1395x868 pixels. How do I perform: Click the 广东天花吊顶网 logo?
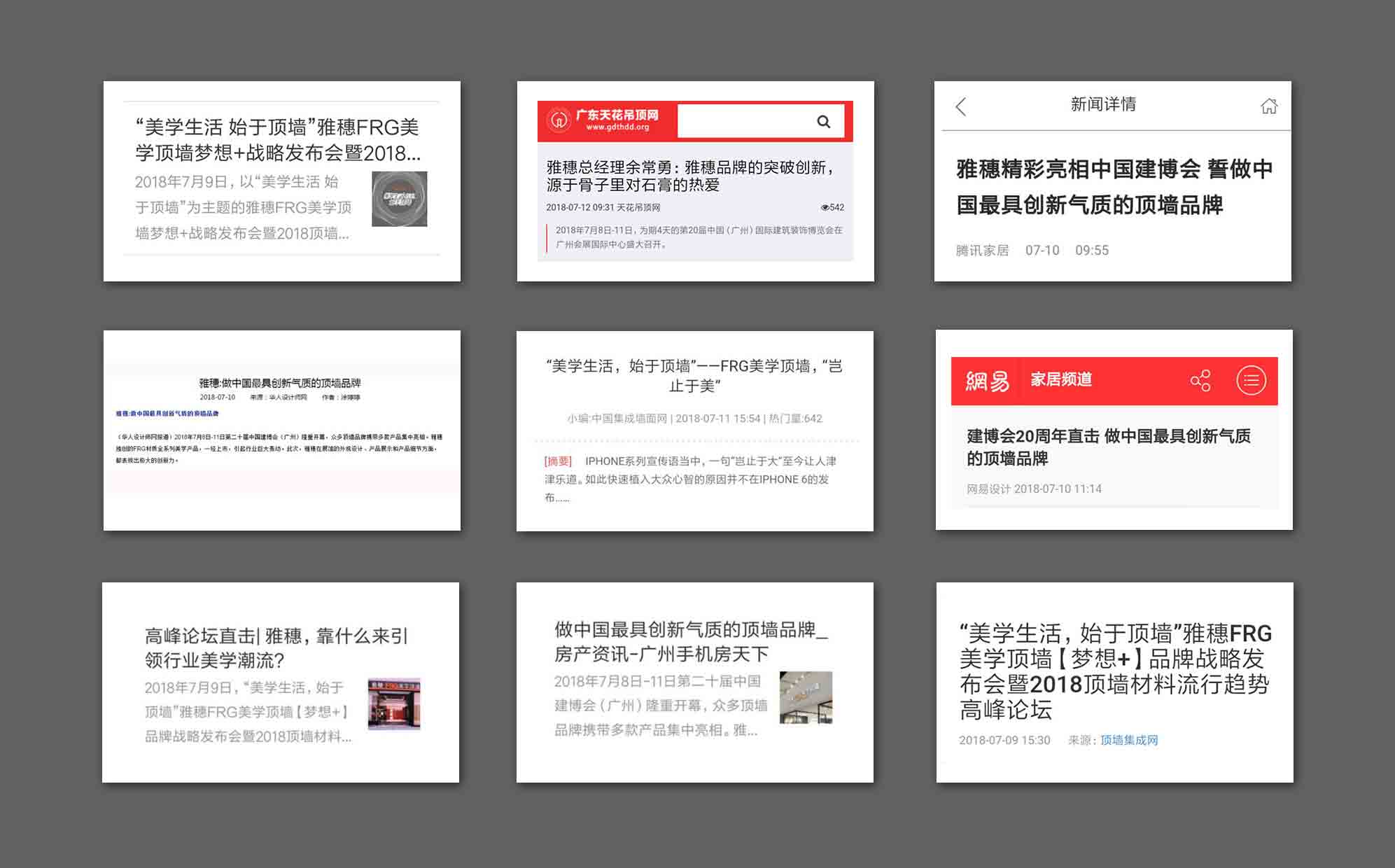point(603,120)
